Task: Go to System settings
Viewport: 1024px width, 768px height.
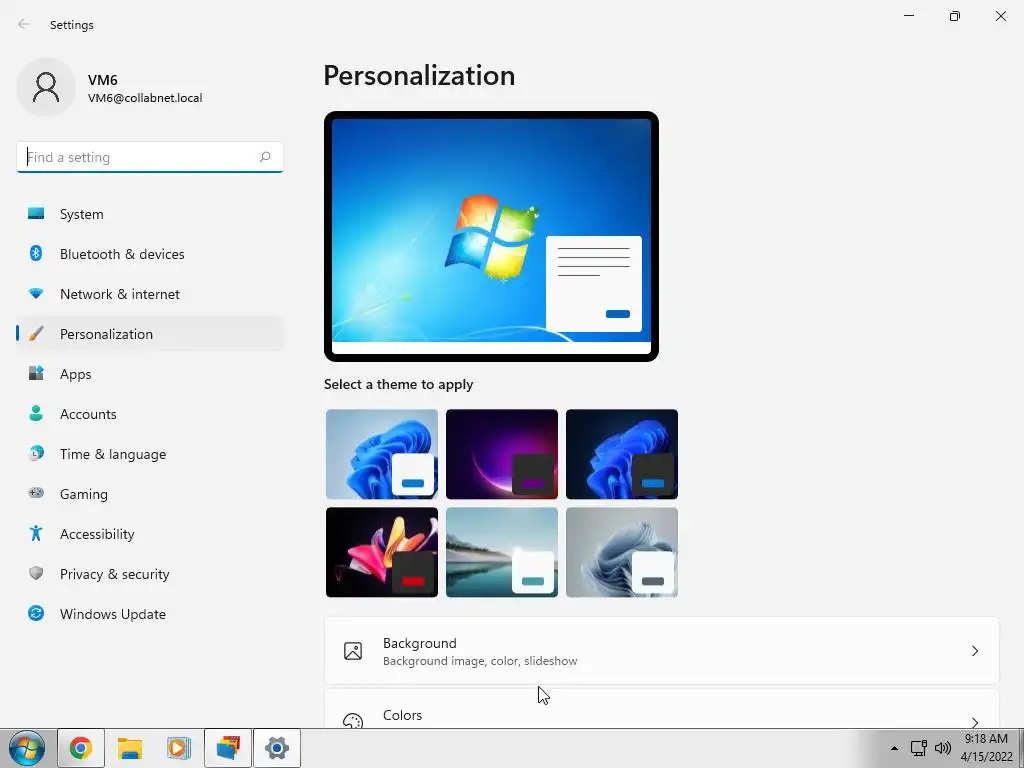Action: point(150,214)
